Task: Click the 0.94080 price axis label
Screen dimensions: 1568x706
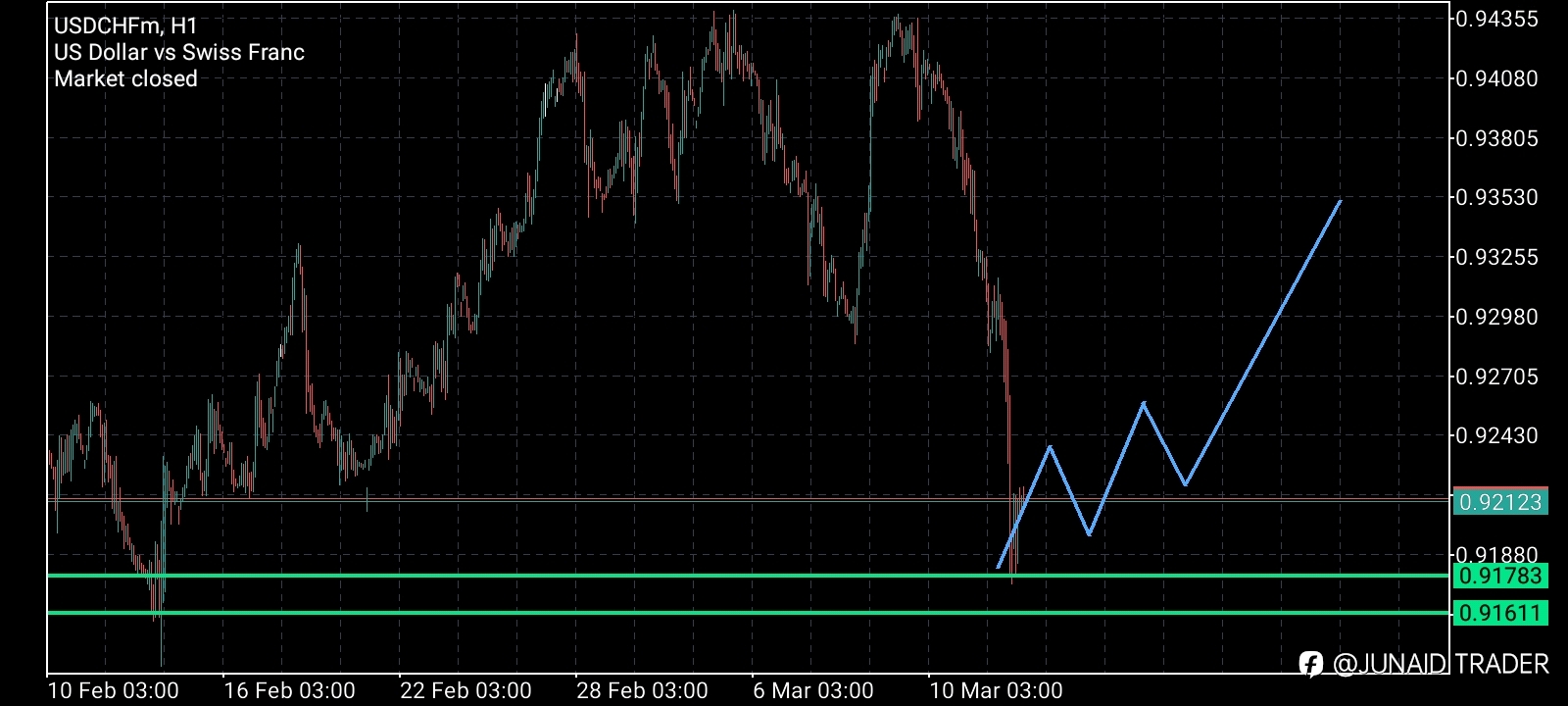Action: click(x=1496, y=78)
